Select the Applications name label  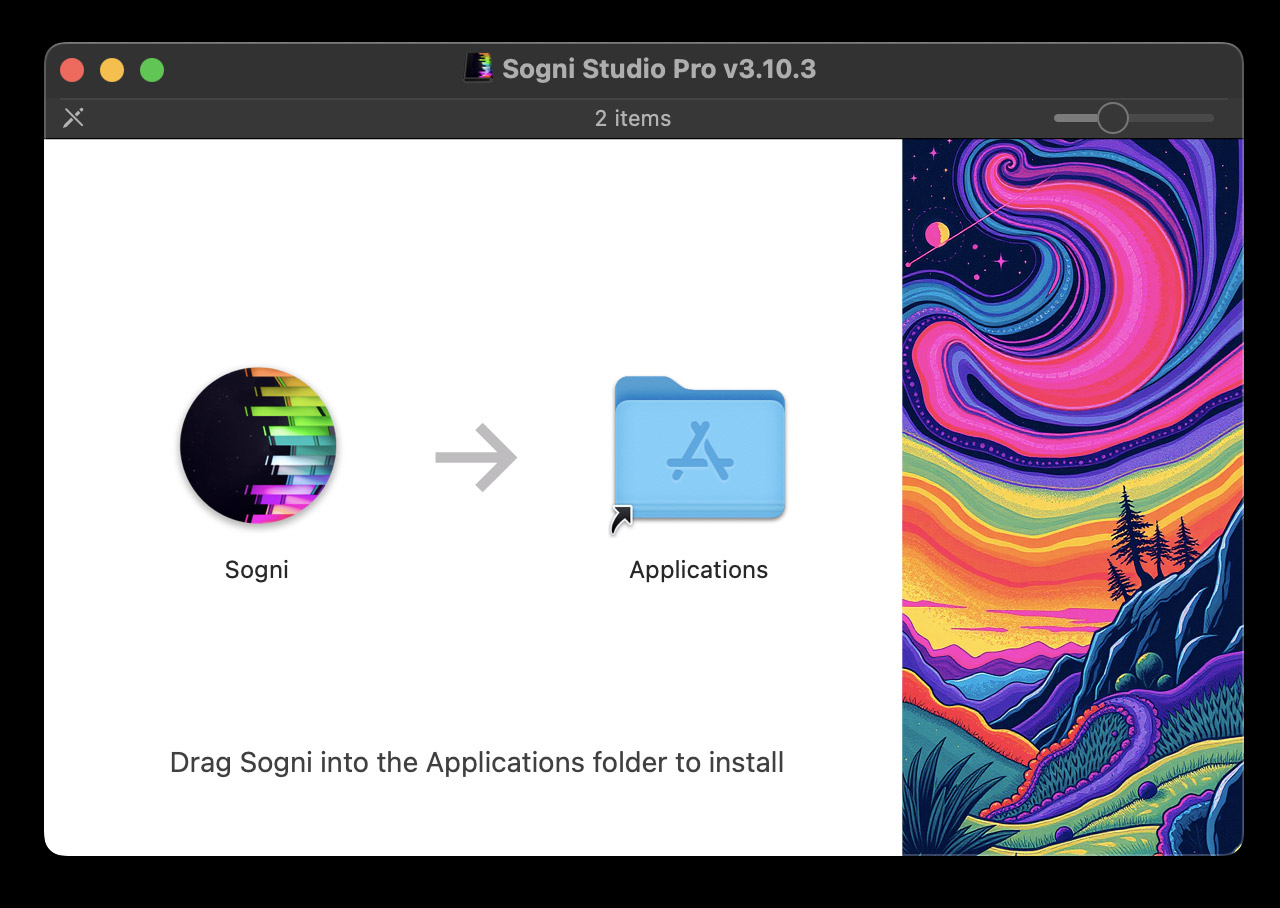click(698, 570)
